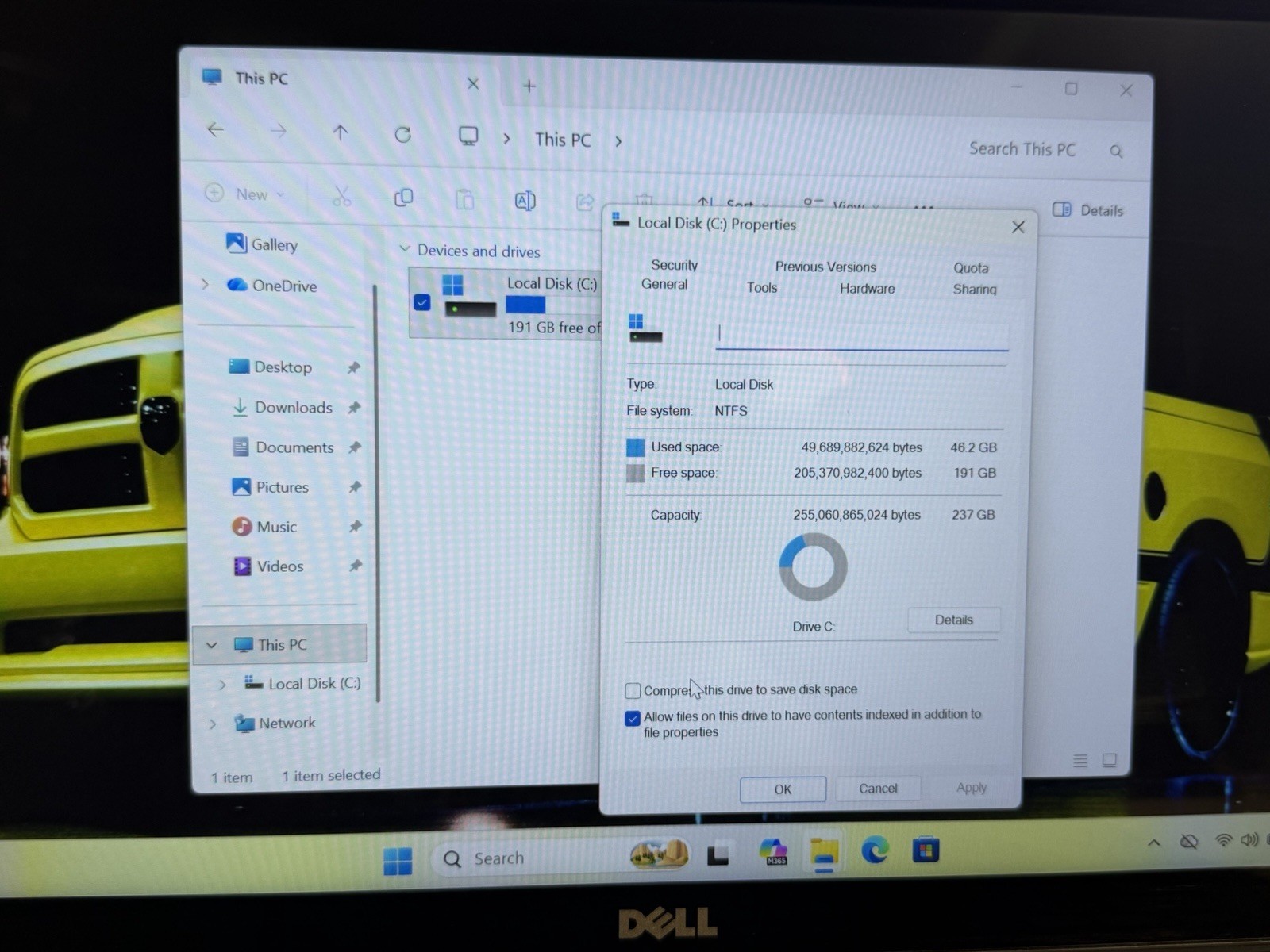
Task: Open the Wi-Fi network tray icon
Action: (1223, 840)
